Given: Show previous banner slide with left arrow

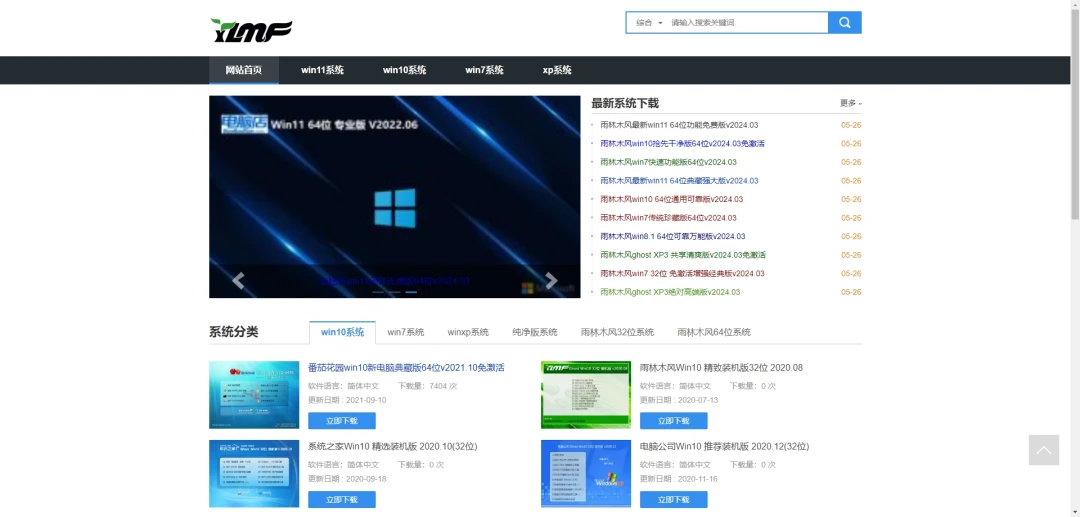Looking at the screenshot, I should 238,280.
